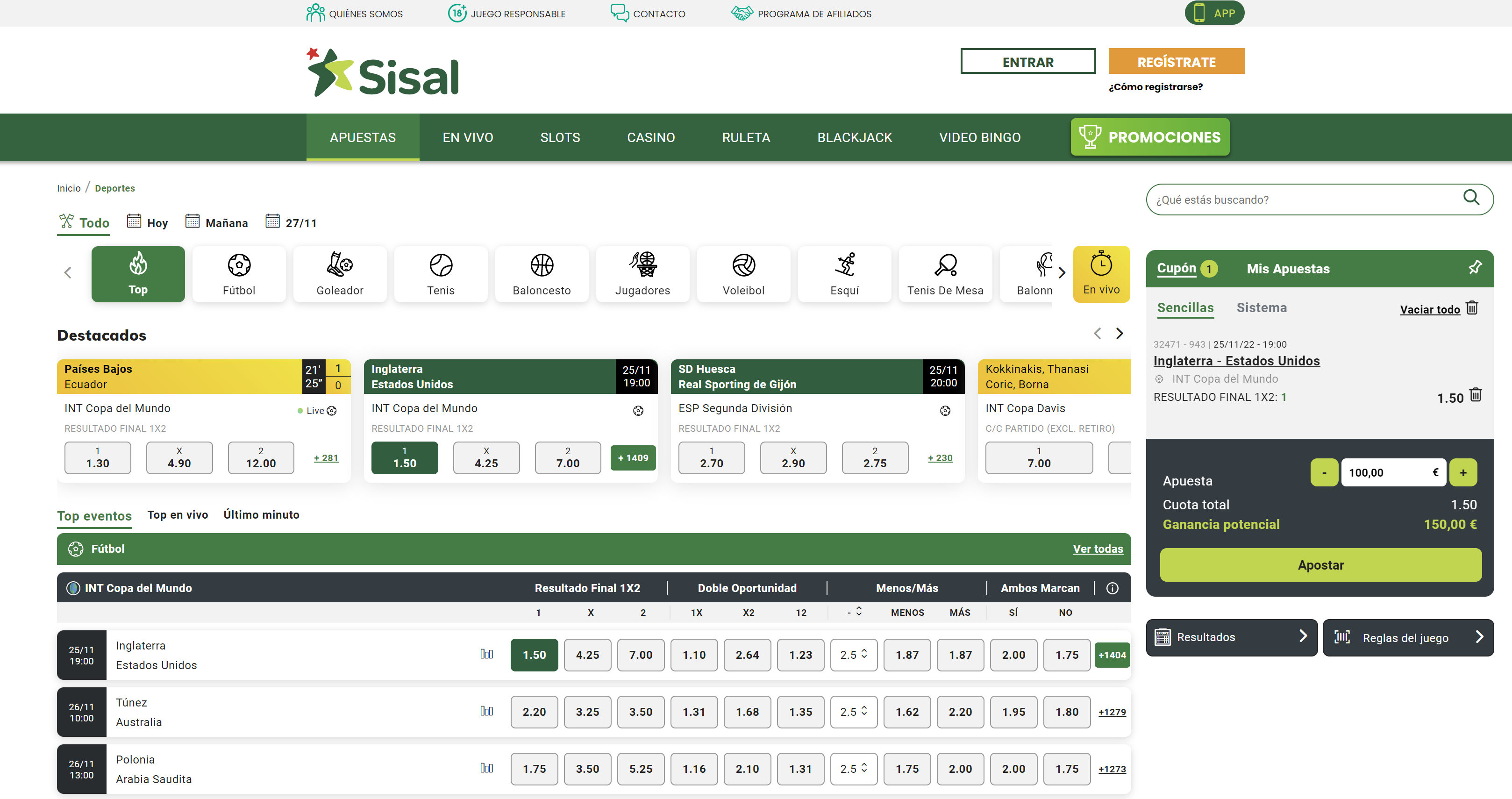Image resolution: width=1512 pixels, height=799 pixels.
Task: Open the Contacto page
Action: (x=648, y=13)
